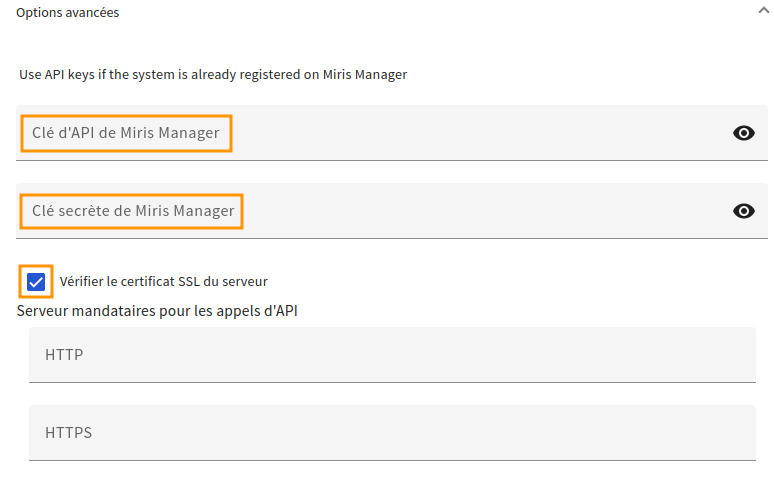The width and height of the screenshot is (774, 477).
Task: Click the blue checkmark box for SSL verification
Action: click(36, 282)
